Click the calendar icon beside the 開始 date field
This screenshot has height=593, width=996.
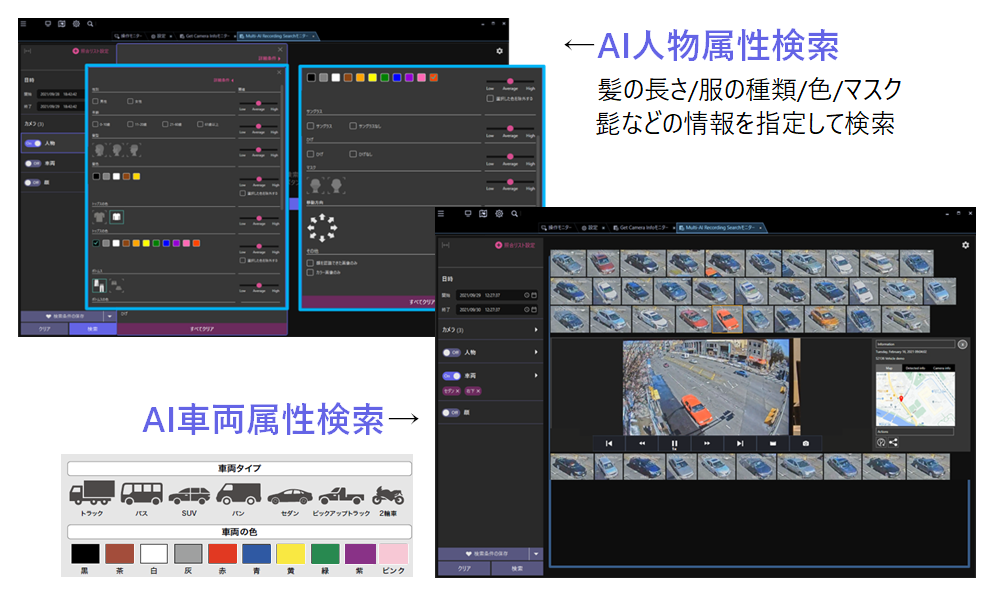[x=532, y=294]
